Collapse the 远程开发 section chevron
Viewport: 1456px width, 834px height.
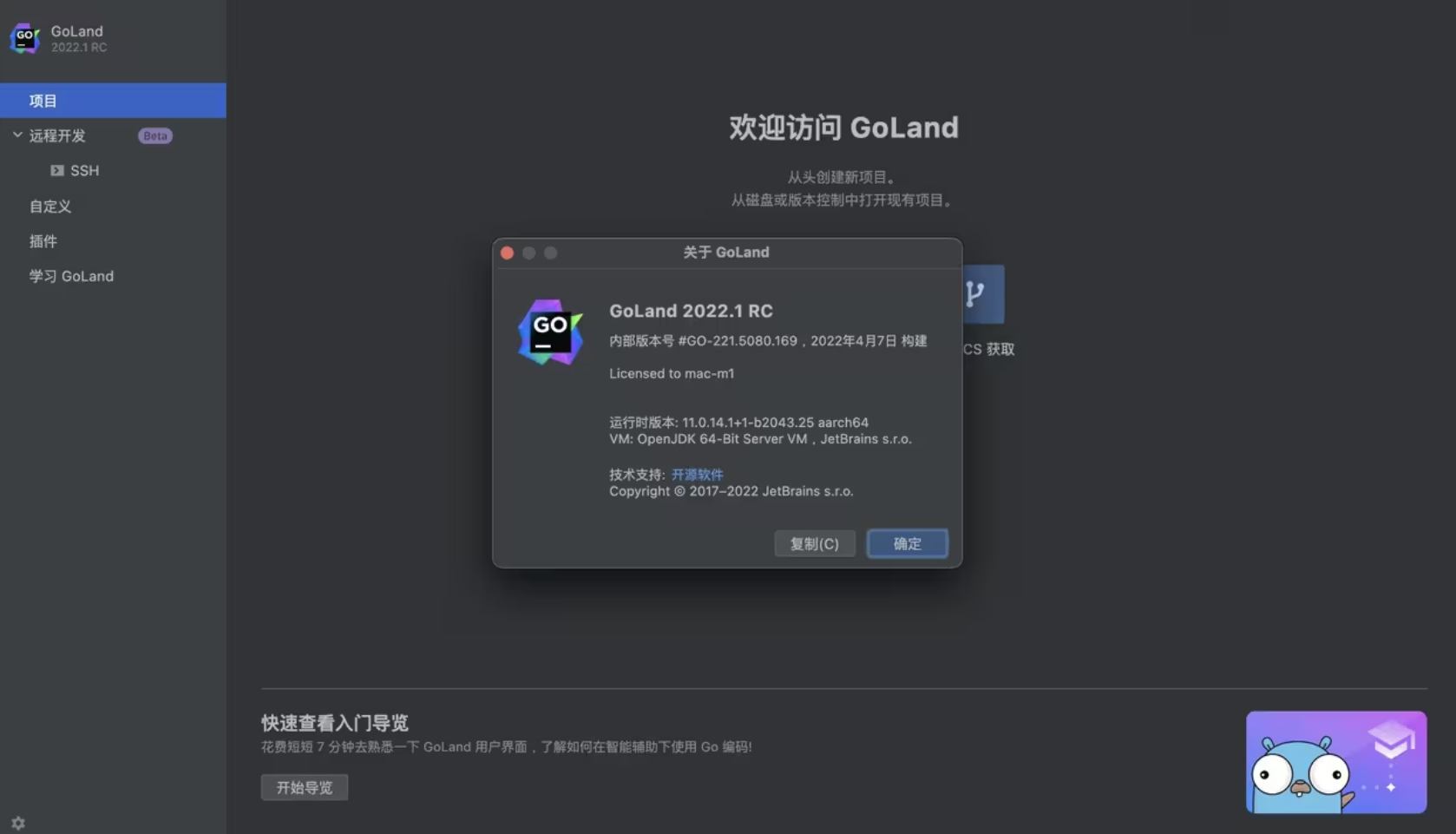point(17,135)
